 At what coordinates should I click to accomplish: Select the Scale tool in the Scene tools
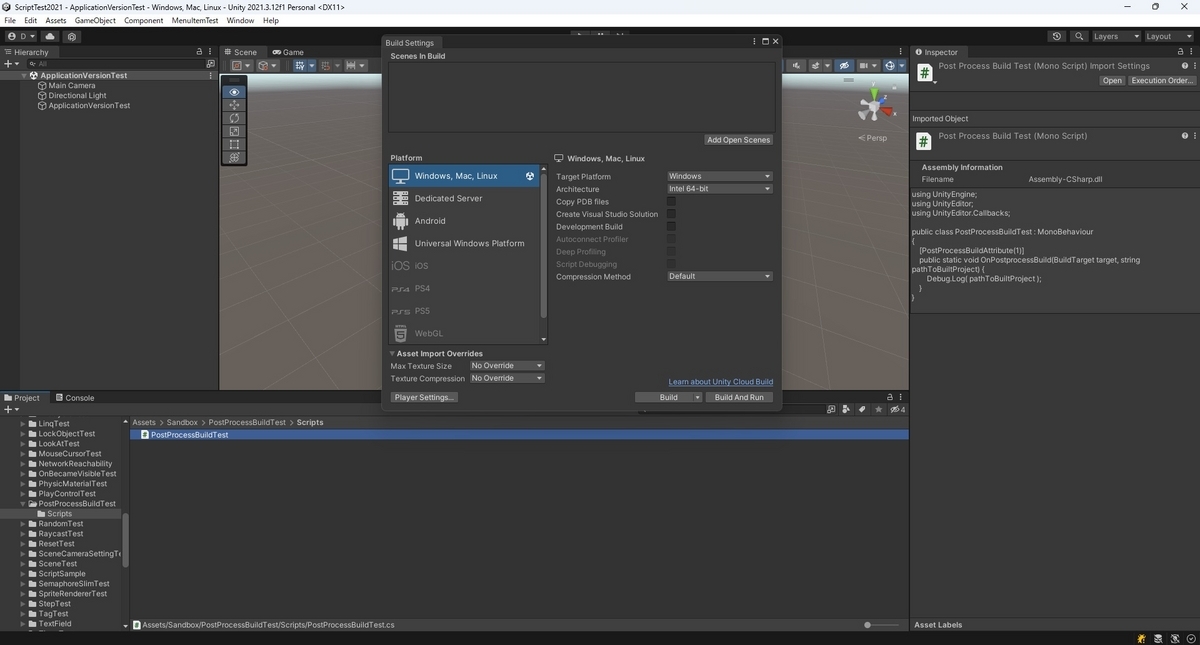coord(234,130)
